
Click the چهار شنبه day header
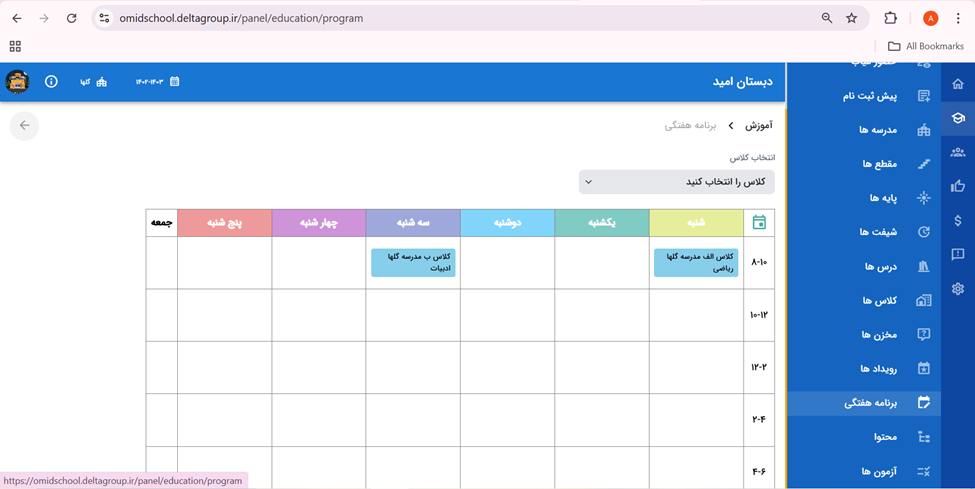point(318,223)
